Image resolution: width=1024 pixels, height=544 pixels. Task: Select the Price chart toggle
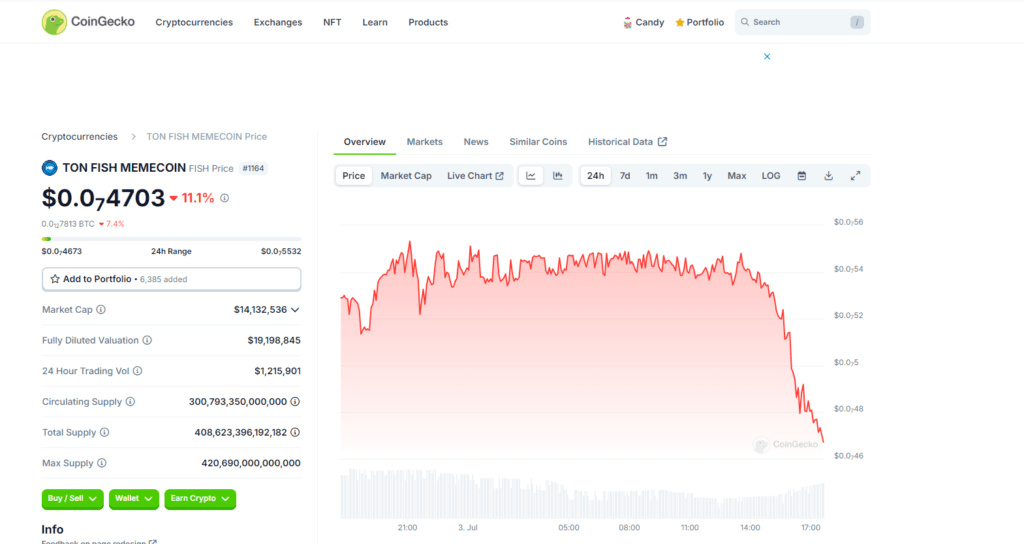point(353,176)
